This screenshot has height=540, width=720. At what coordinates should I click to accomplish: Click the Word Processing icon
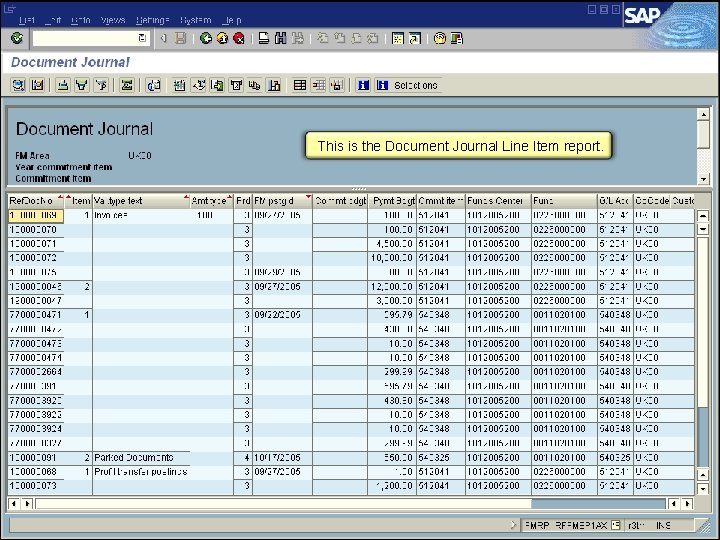coord(198,85)
